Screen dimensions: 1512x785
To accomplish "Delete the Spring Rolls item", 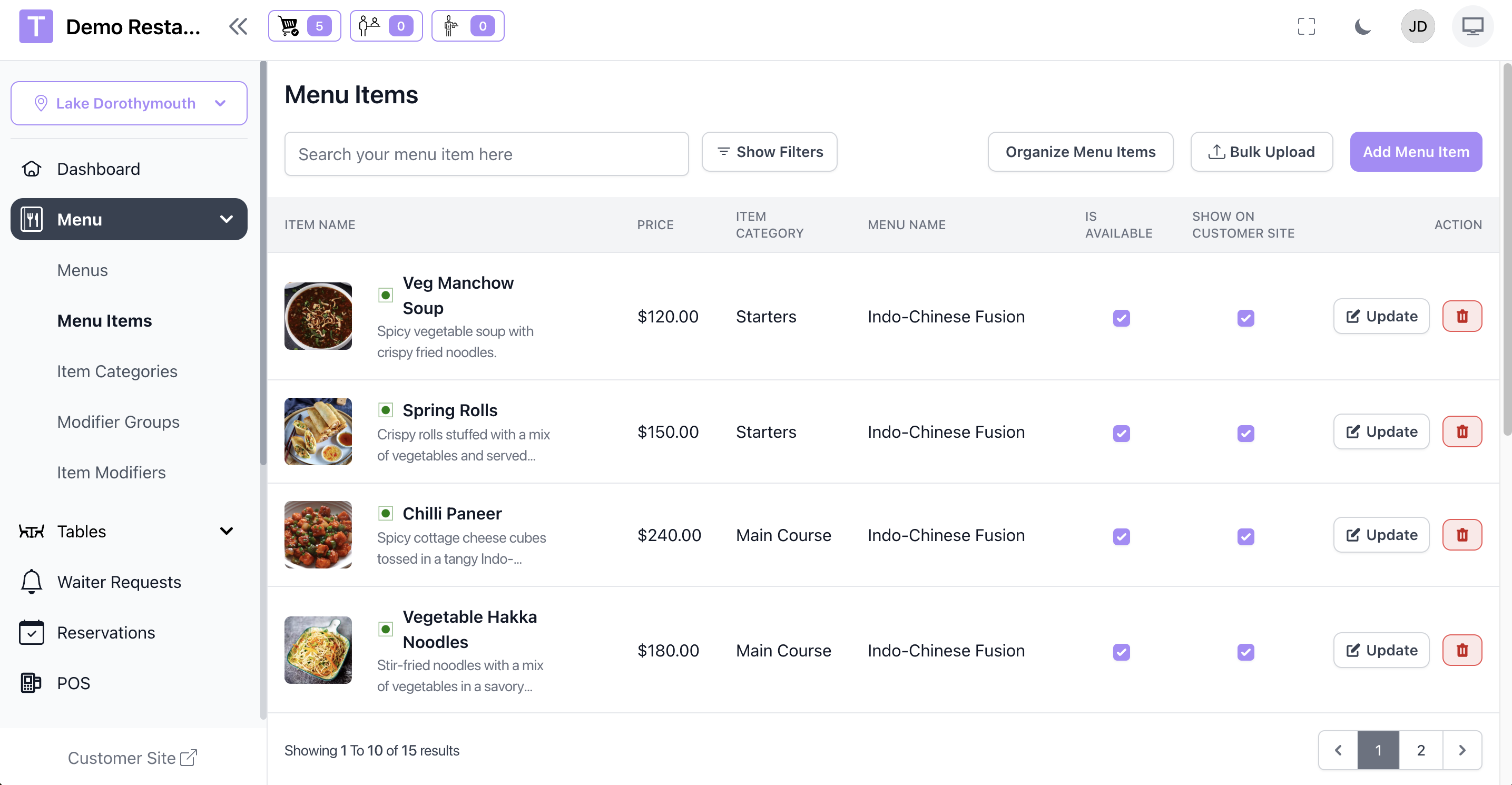I will (1461, 431).
